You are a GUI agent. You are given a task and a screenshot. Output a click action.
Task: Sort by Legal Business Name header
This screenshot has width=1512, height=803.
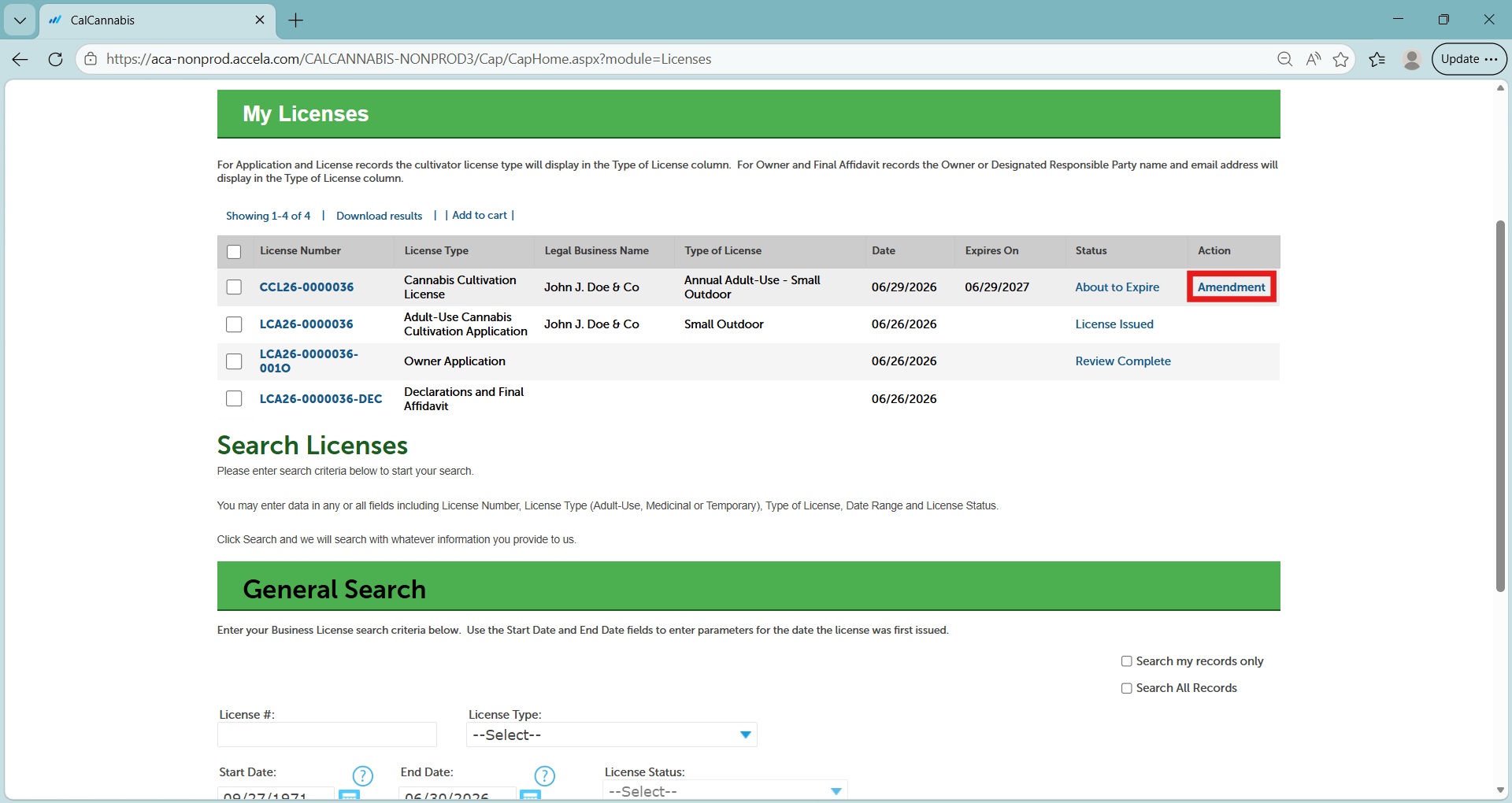click(x=597, y=250)
